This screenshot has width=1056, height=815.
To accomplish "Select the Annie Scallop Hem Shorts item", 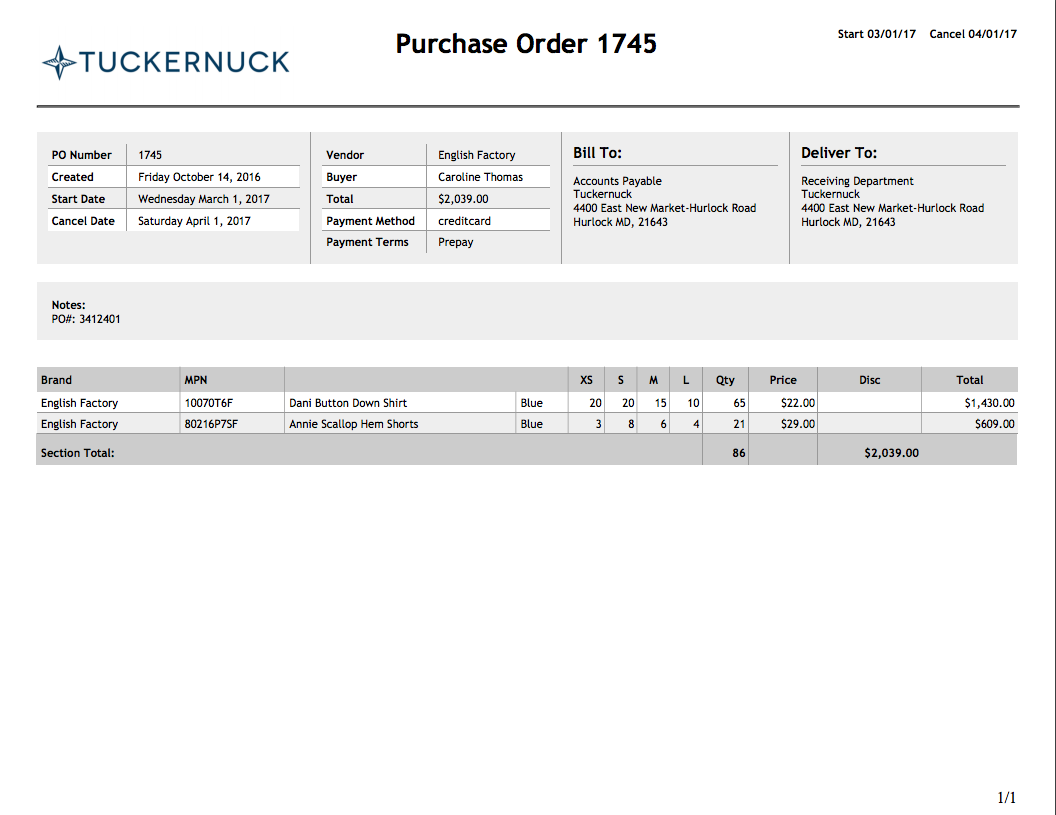I will [353, 424].
